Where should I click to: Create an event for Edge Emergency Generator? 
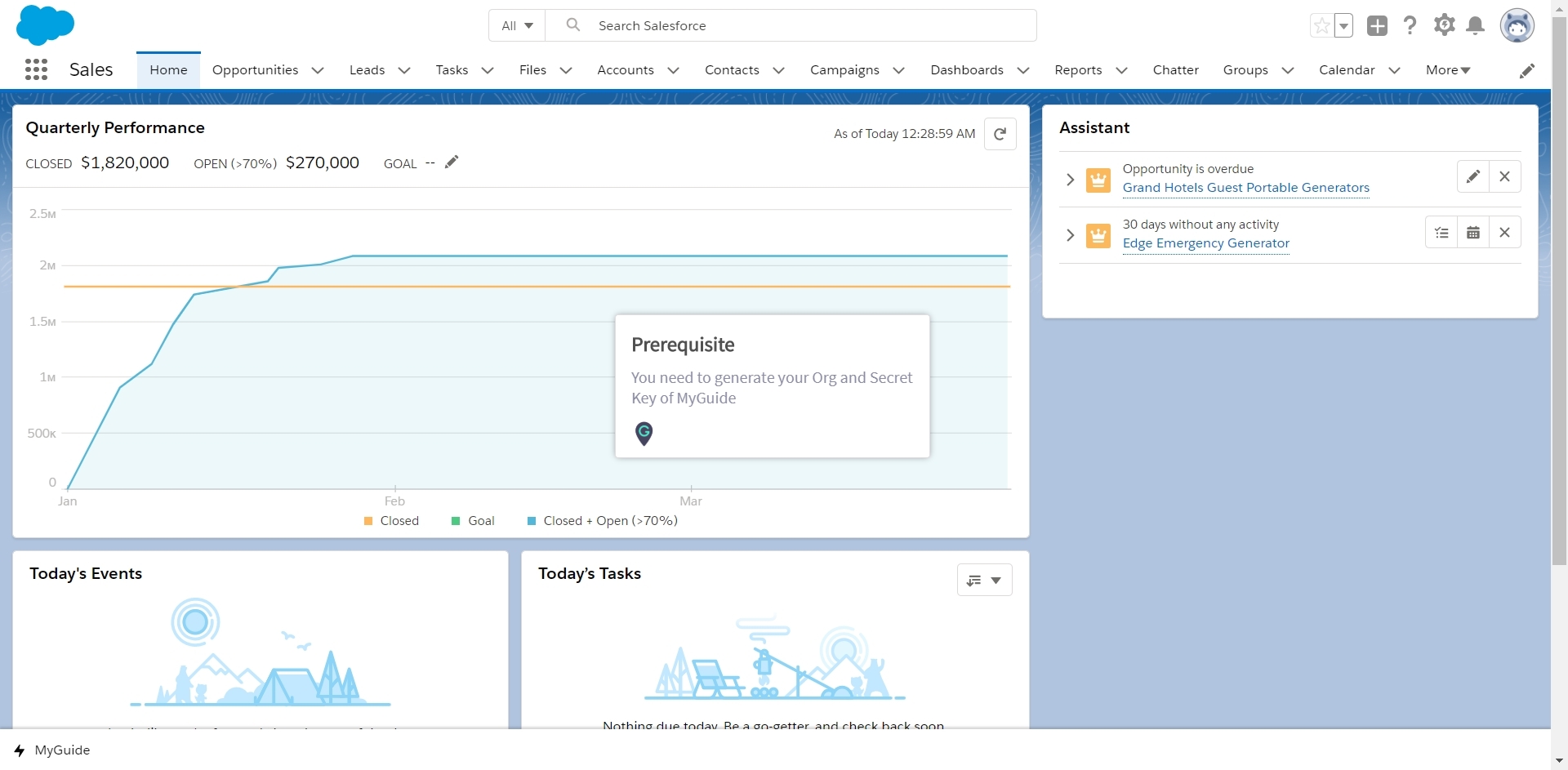(1472, 233)
